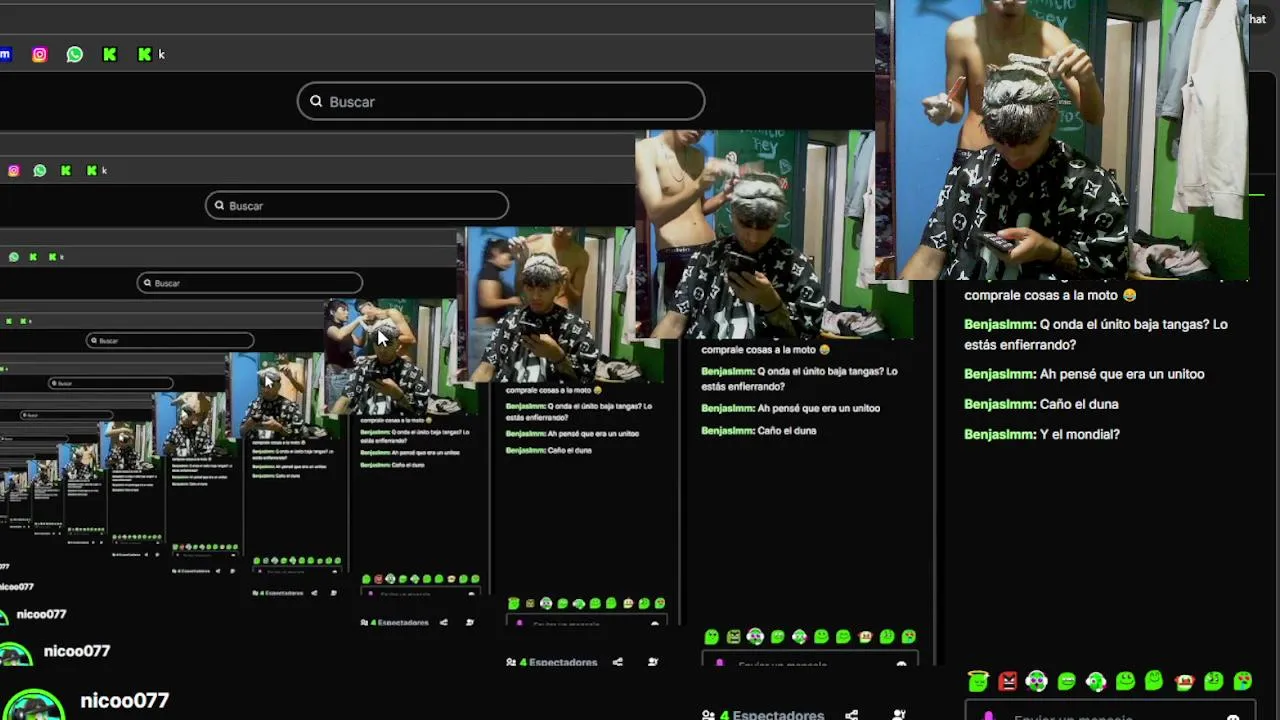Screen dimensions: 1280x720
Task: Open the WhatsApp bookmark in the outermost browser bar
Action: pyautogui.click(x=75, y=55)
